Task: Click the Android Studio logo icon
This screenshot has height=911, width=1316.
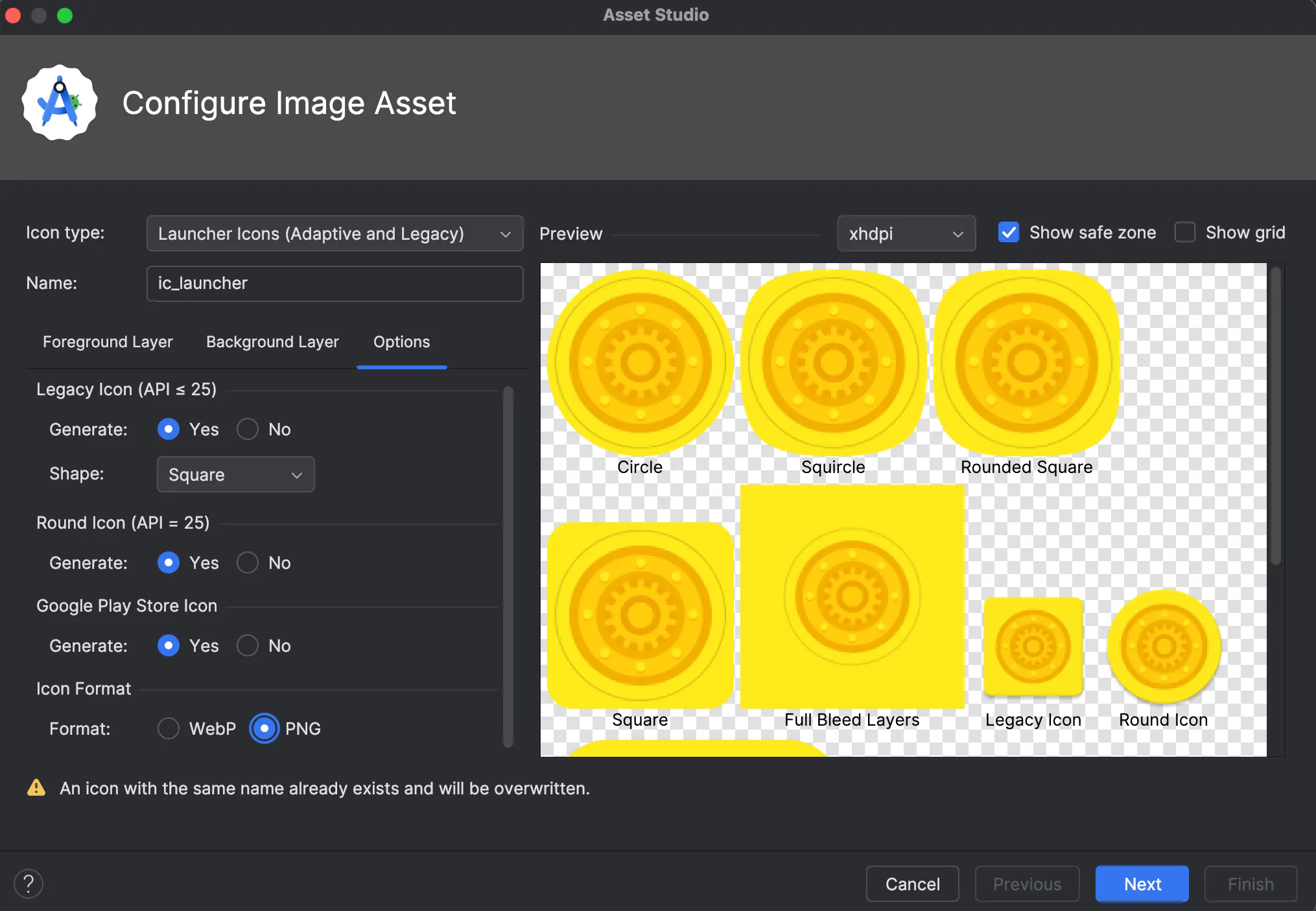Action: (x=60, y=102)
